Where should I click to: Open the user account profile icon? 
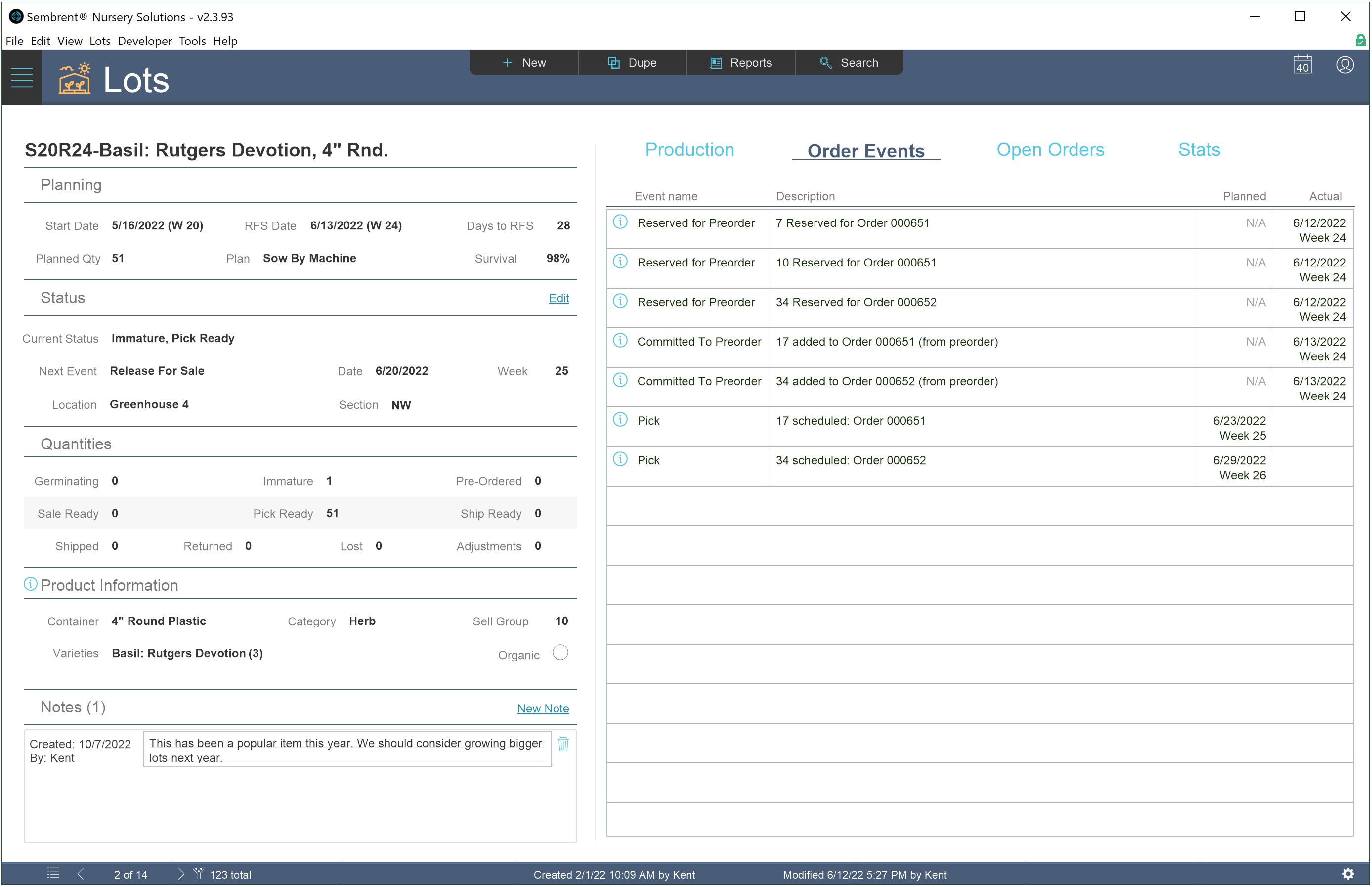[1345, 64]
